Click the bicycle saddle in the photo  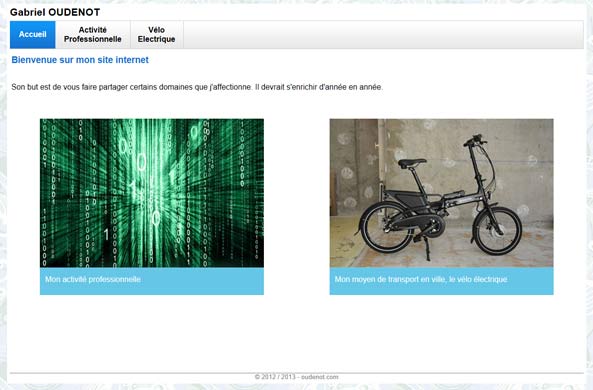[x=412, y=163]
